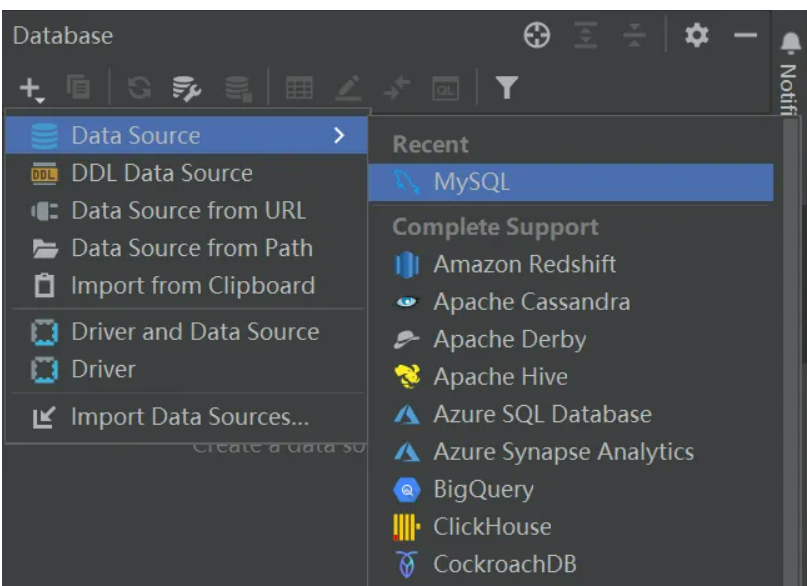Screen dimensions: 807x586
Task: Click the Refresh icon in Database toolbar
Action: point(139,87)
